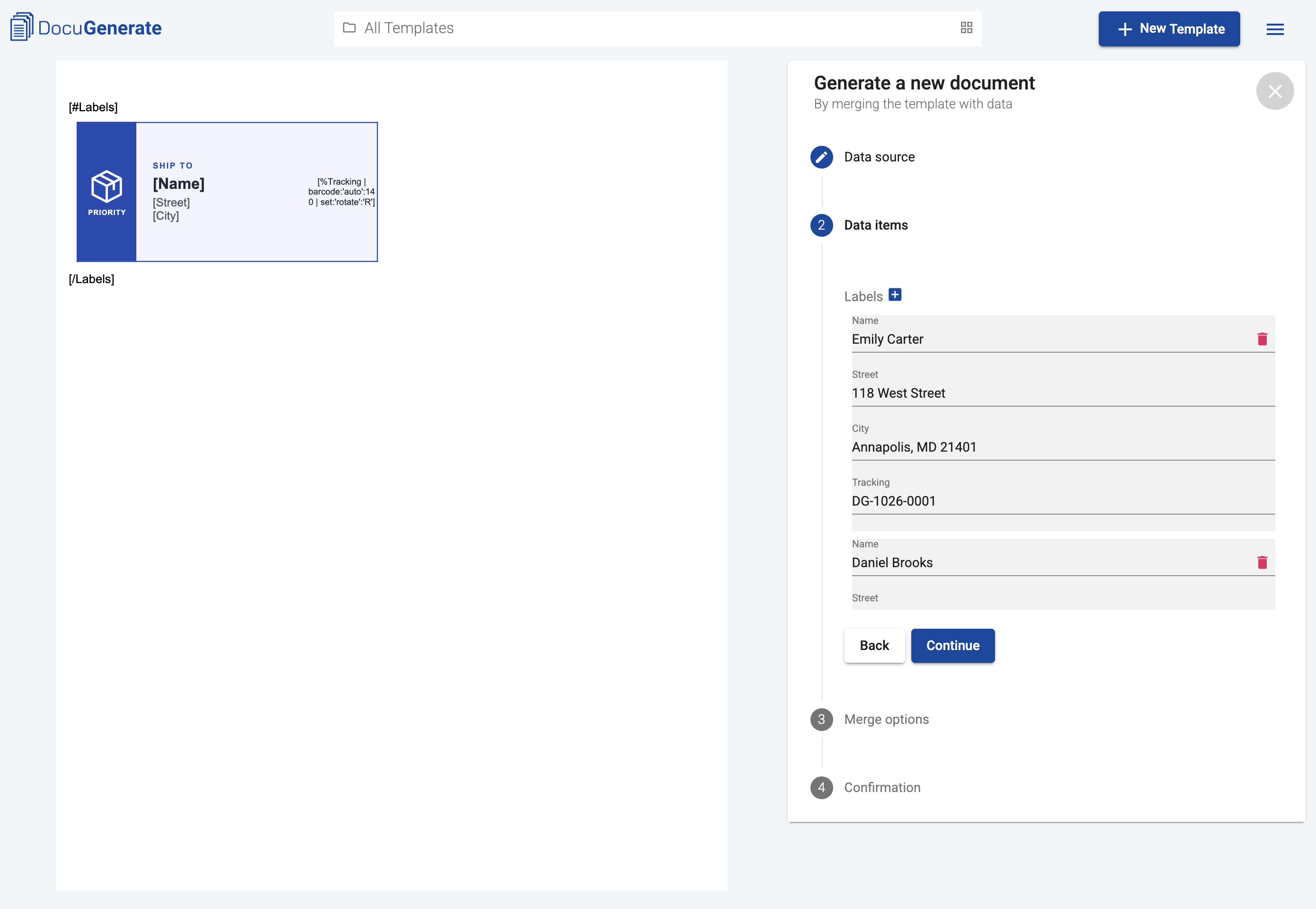Go to the Data source step
This screenshot has height=909, width=1316.
click(x=879, y=157)
